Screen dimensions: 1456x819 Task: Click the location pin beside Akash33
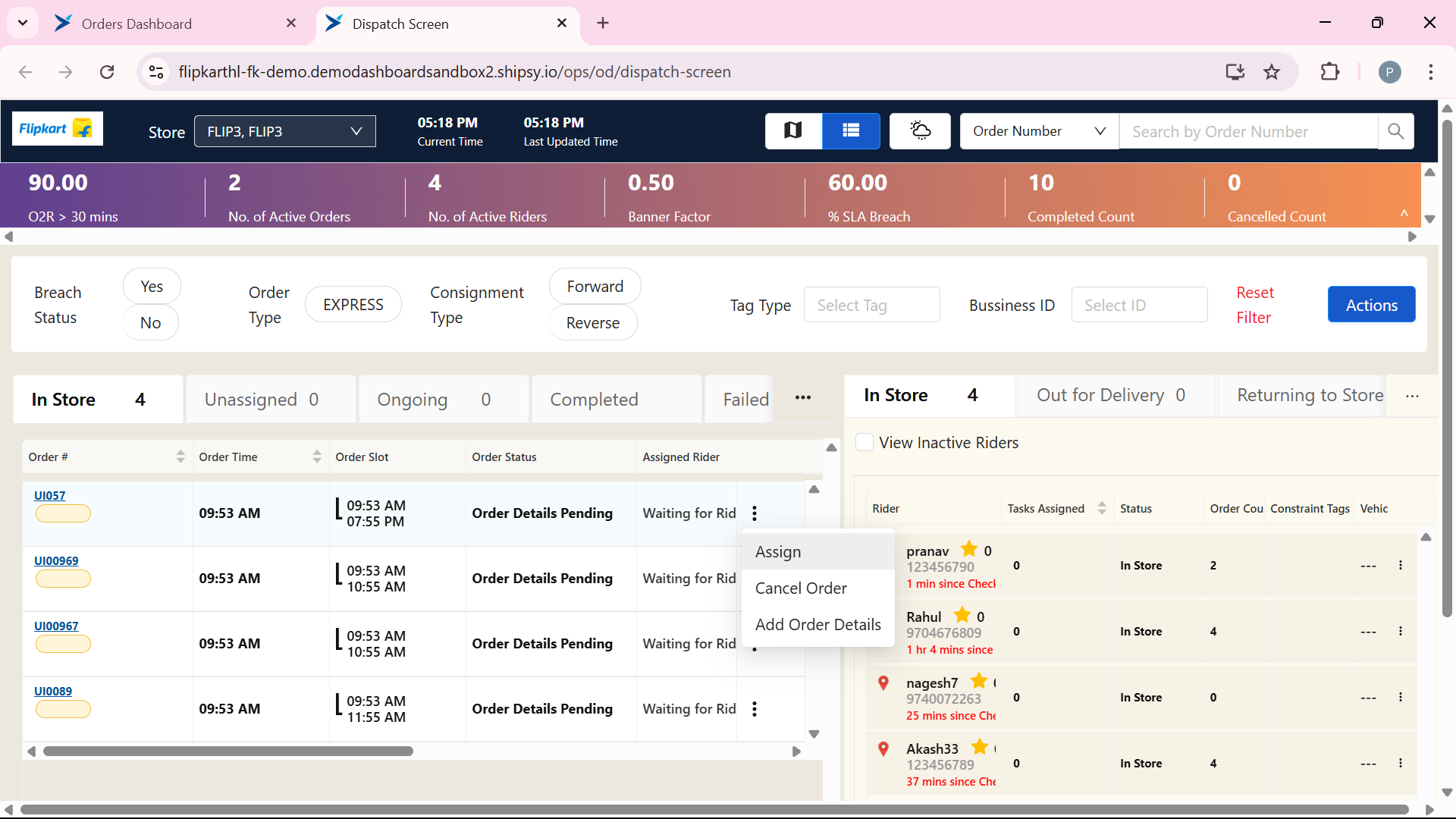coord(883,749)
